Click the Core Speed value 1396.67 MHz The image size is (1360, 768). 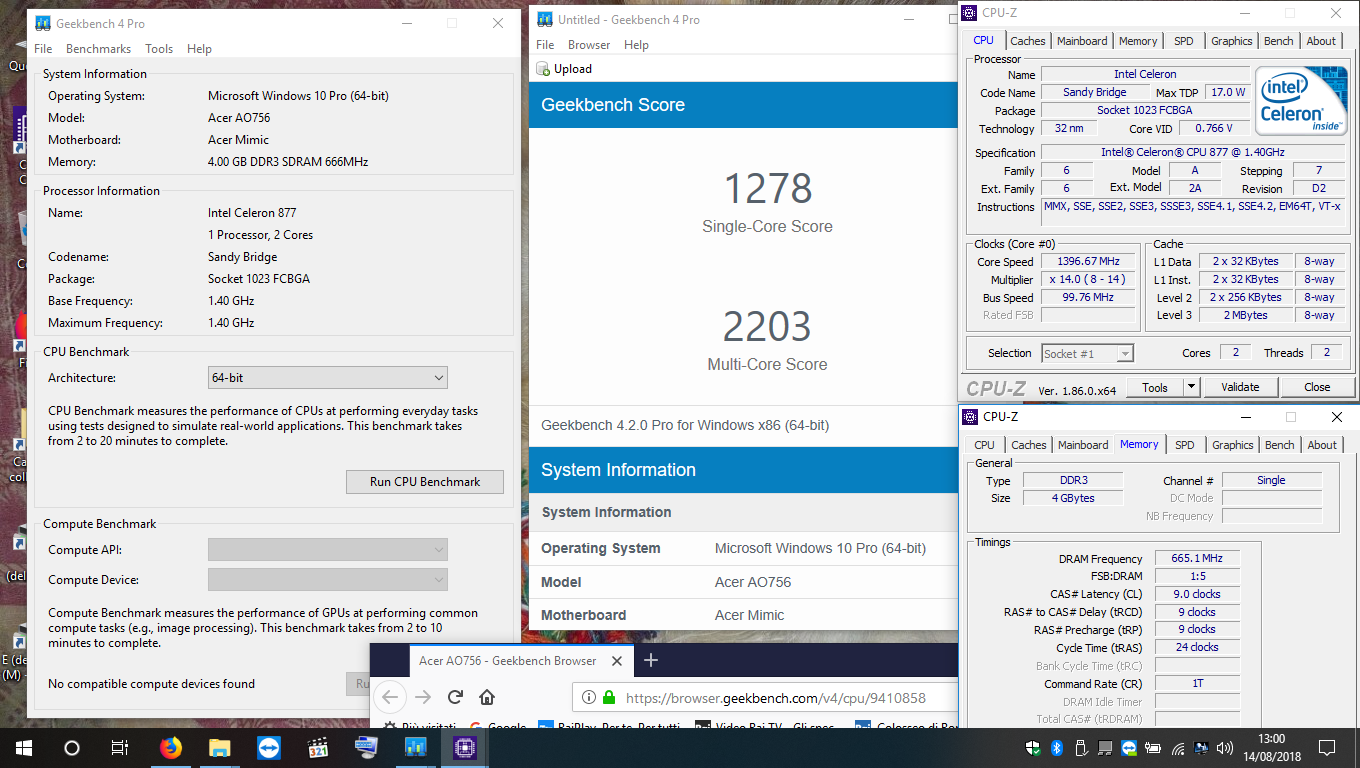[1088, 262]
